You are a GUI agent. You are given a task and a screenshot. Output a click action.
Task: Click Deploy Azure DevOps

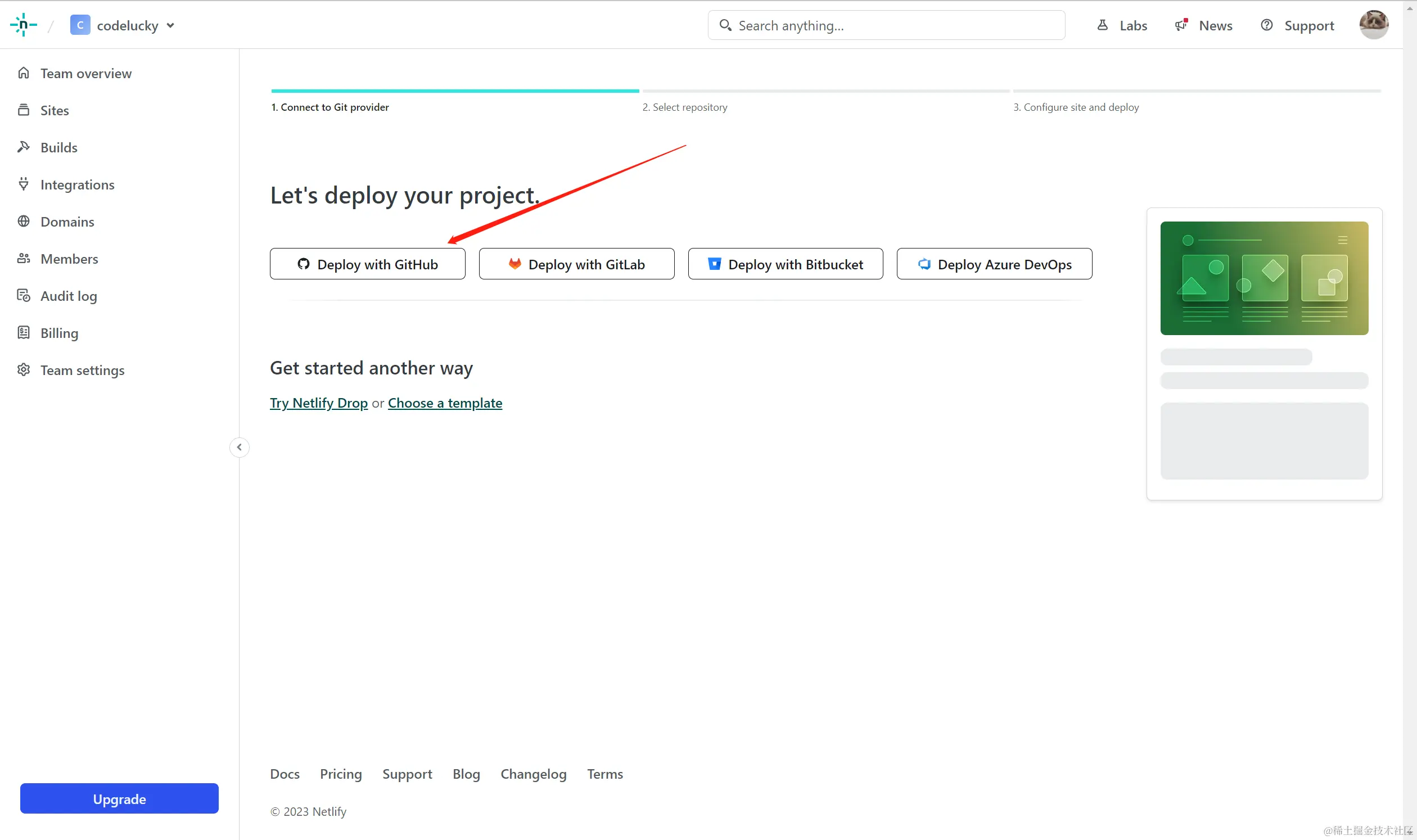point(995,264)
